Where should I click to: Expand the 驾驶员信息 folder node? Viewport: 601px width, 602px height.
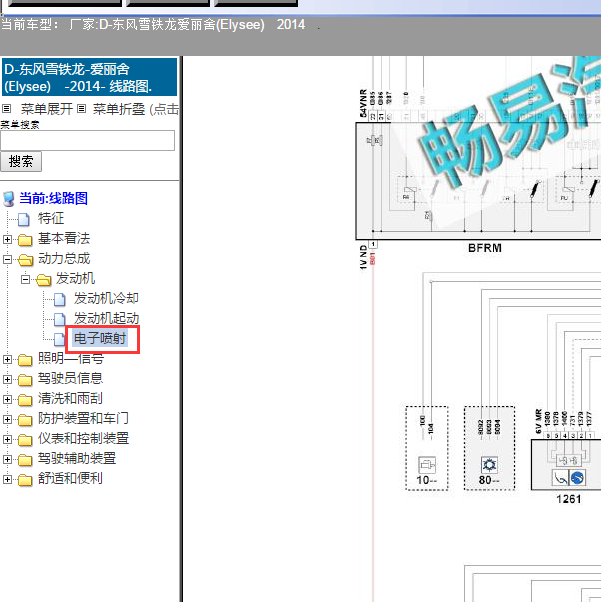coord(7,379)
